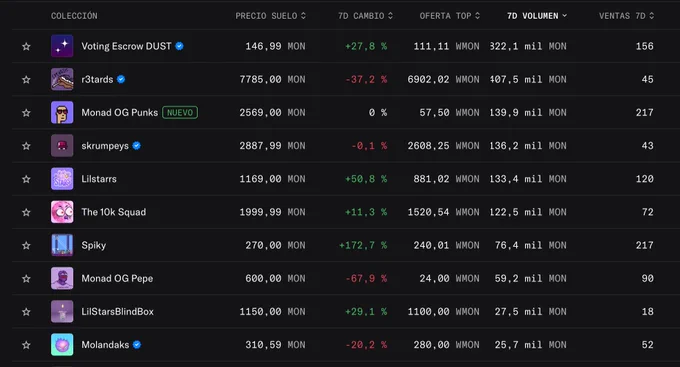Open the Voting Escrow DUST collection link

point(126,46)
